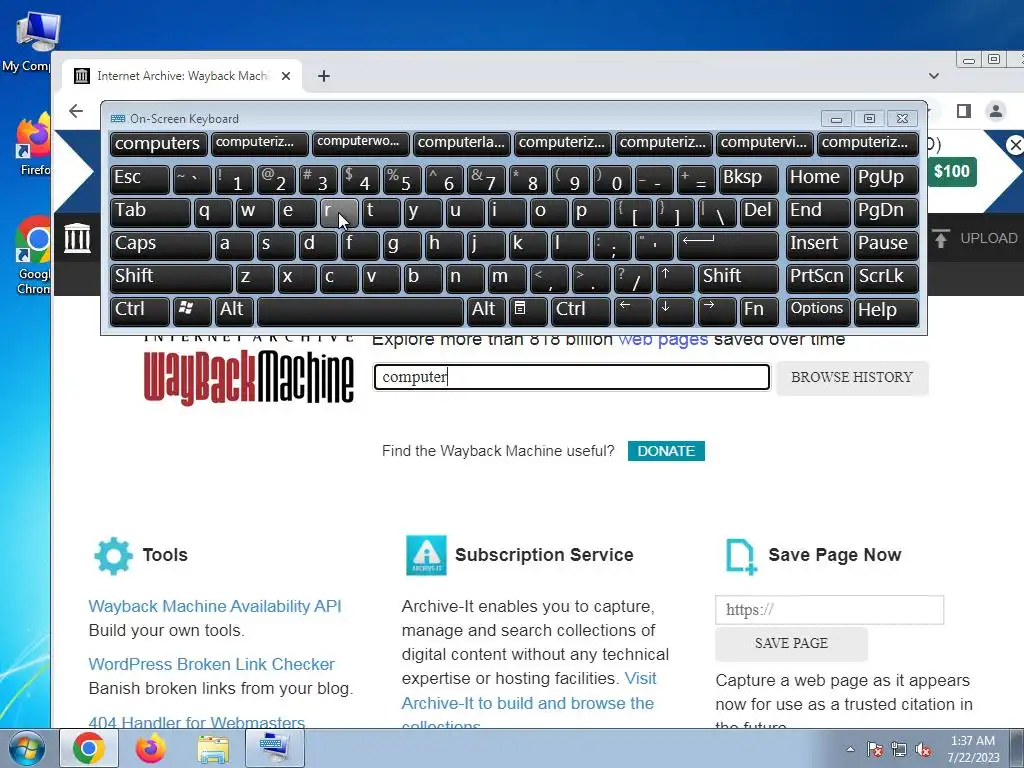Image resolution: width=1024 pixels, height=768 pixels.
Task: Click the Internet Archive logo icon
Action: (77, 238)
